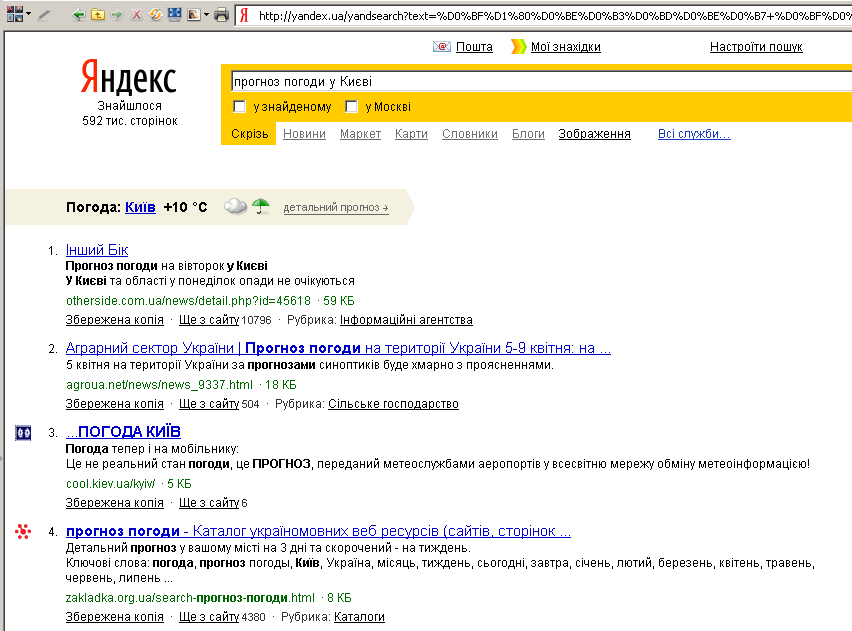This screenshot has width=852, height=631.
Task: Open Збережена копія for agroua.net result
Action: 115,404
